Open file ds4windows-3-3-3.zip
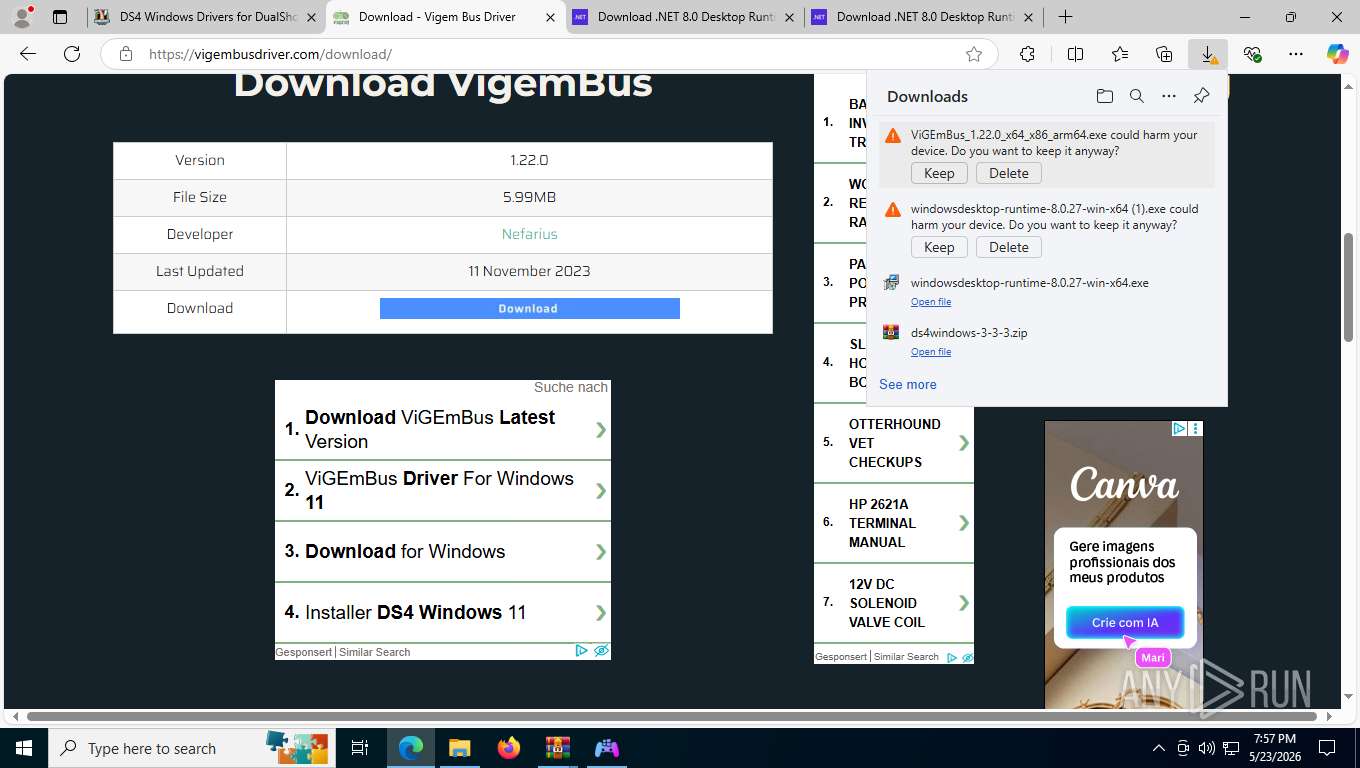1360x768 pixels. pos(931,352)
